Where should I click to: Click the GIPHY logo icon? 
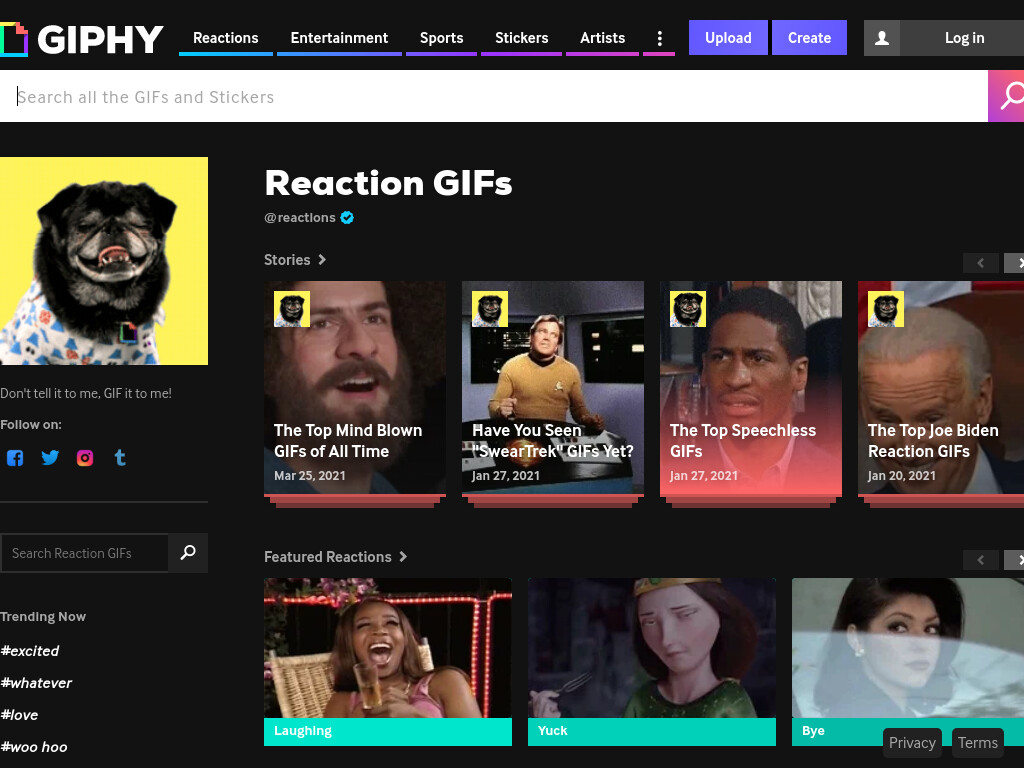(14, 39)
